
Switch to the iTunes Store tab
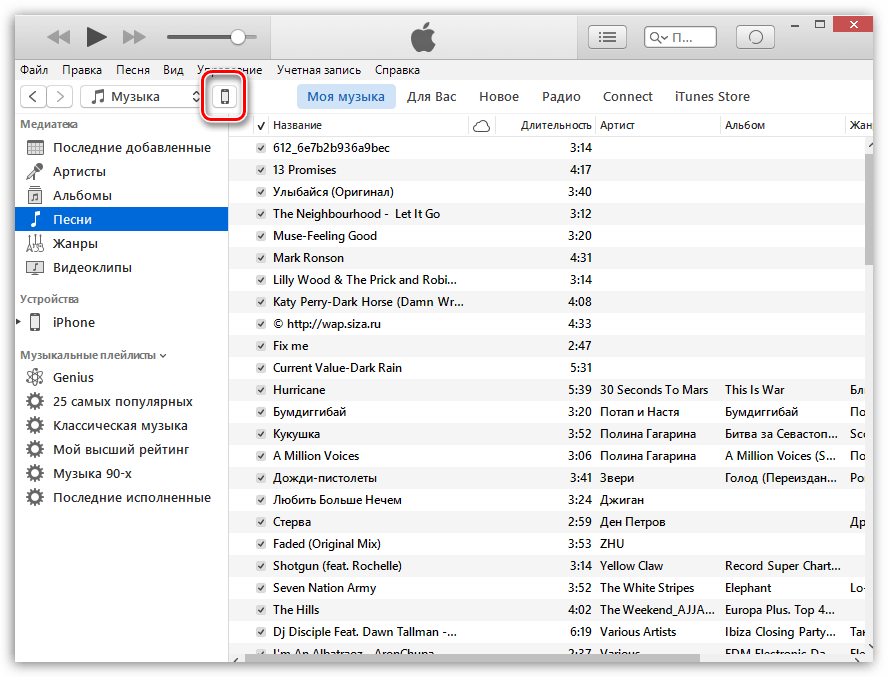(712, 97)
